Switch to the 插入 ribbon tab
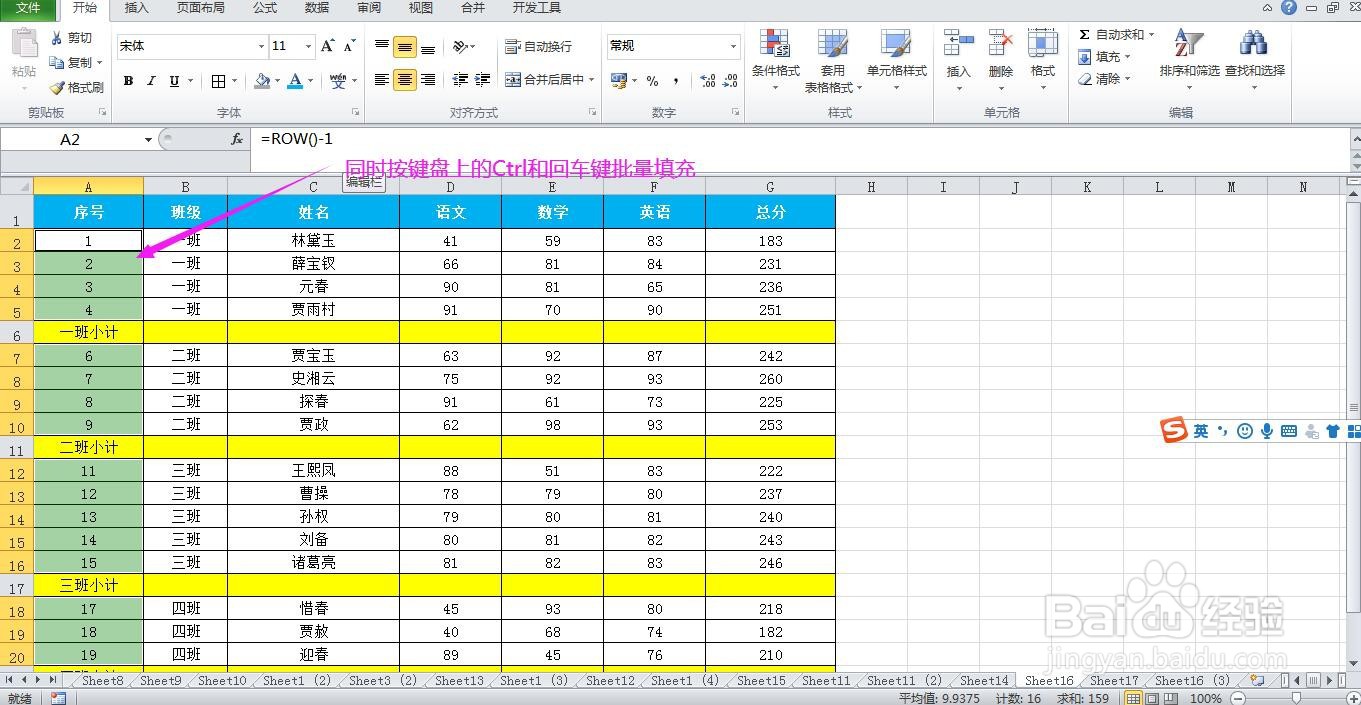This screenshot has width=1361, height=705. pos(136,9)
